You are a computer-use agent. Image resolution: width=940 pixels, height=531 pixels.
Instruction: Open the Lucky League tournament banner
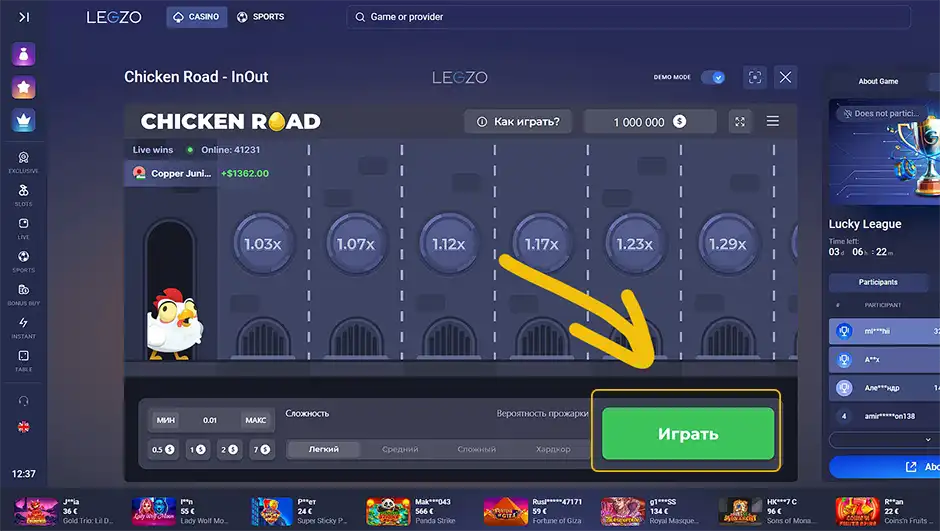(884, 152)
